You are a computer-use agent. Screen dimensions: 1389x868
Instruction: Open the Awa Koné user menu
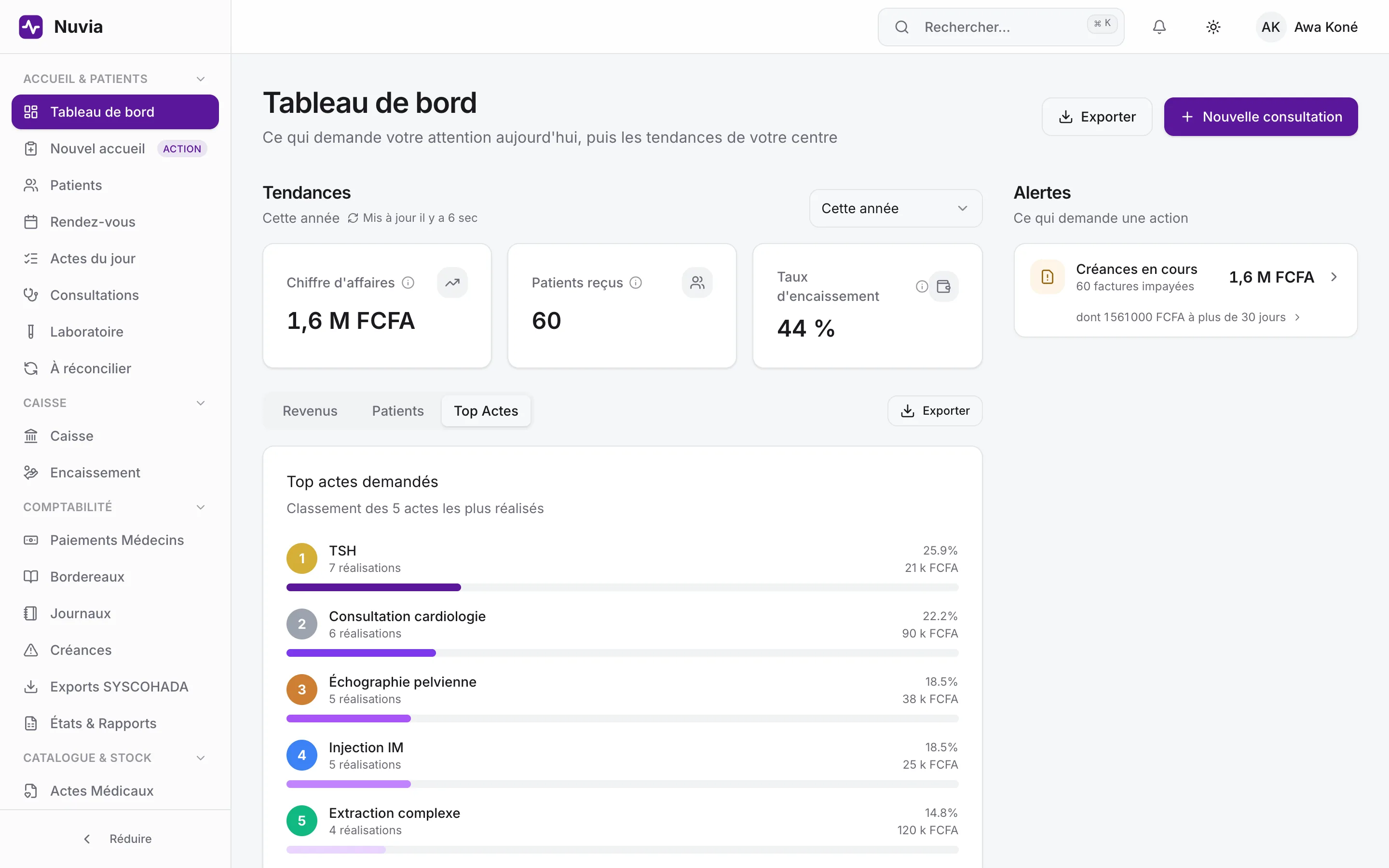coord(1307,27)
